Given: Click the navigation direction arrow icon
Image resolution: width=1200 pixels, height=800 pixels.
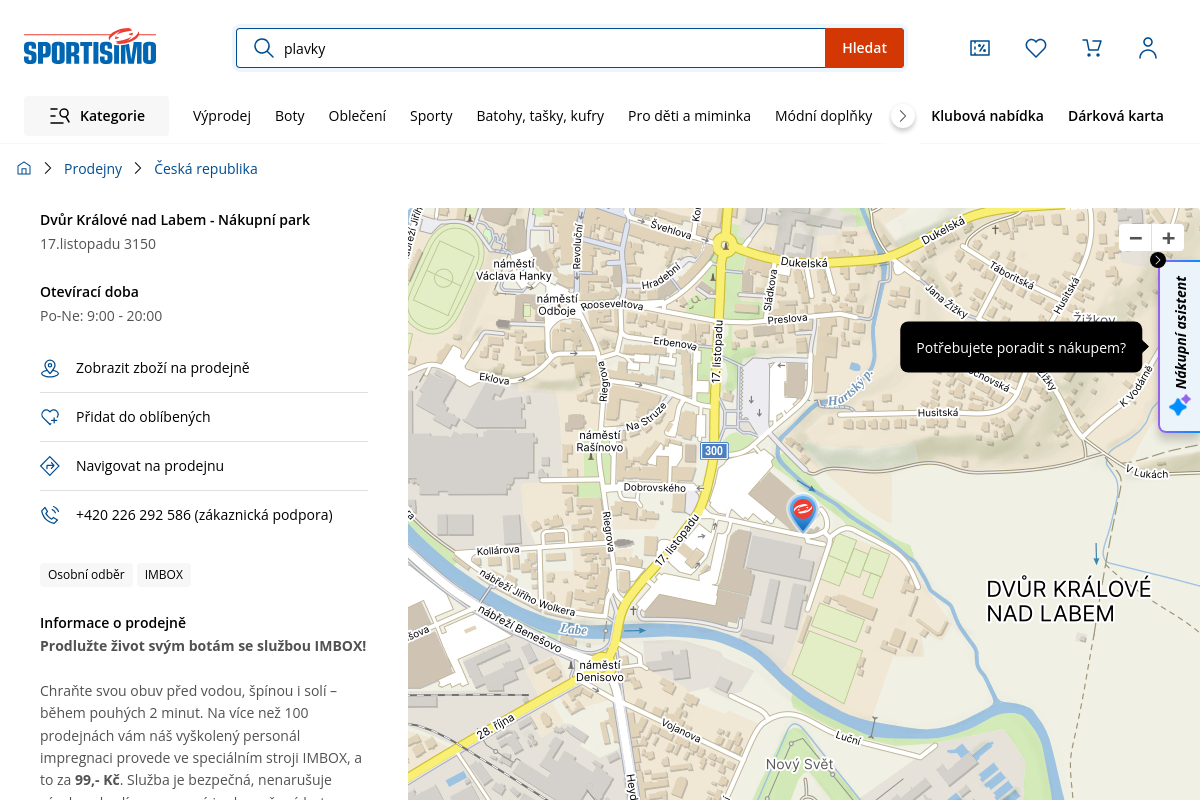Looking at the screenshot, I should pyautogui.click(x=50, y=466).
